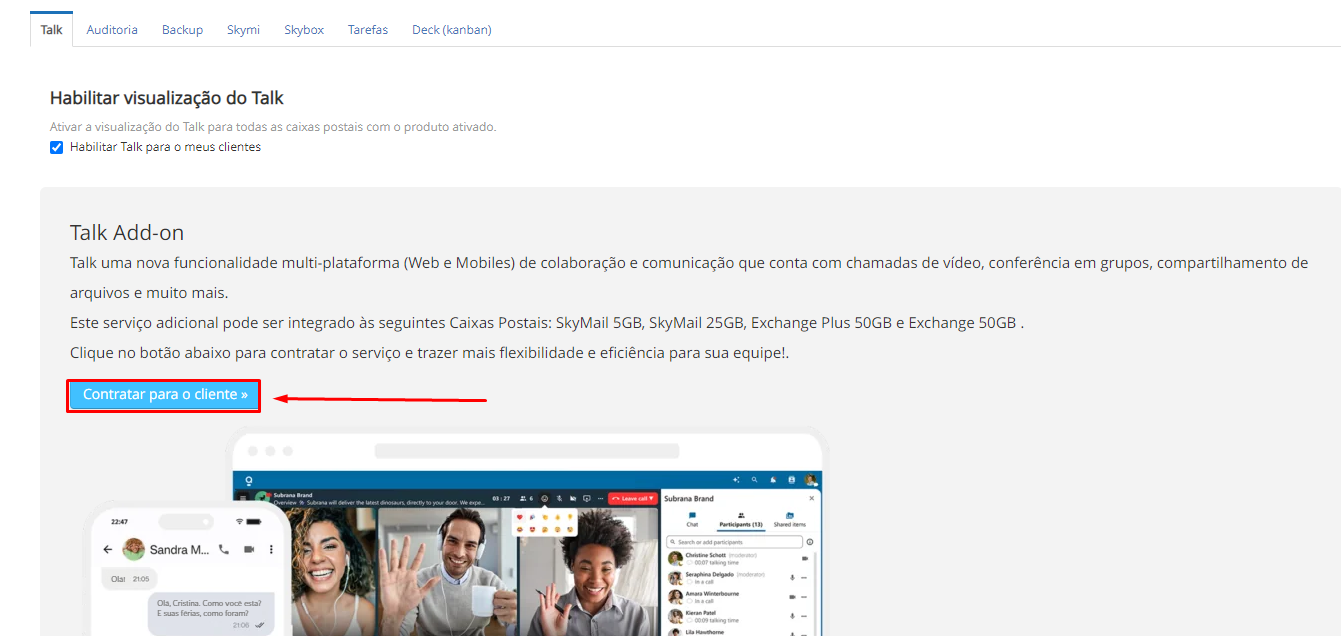
Task: Click the text Ativar a visualização do Talk
Action: point(273,127)
